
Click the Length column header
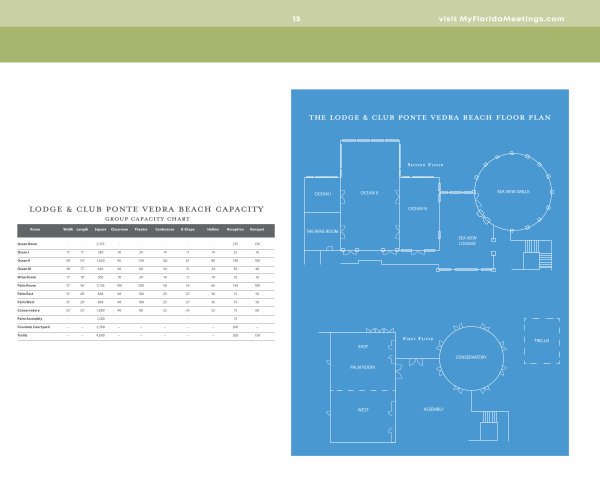click(82, 230)
